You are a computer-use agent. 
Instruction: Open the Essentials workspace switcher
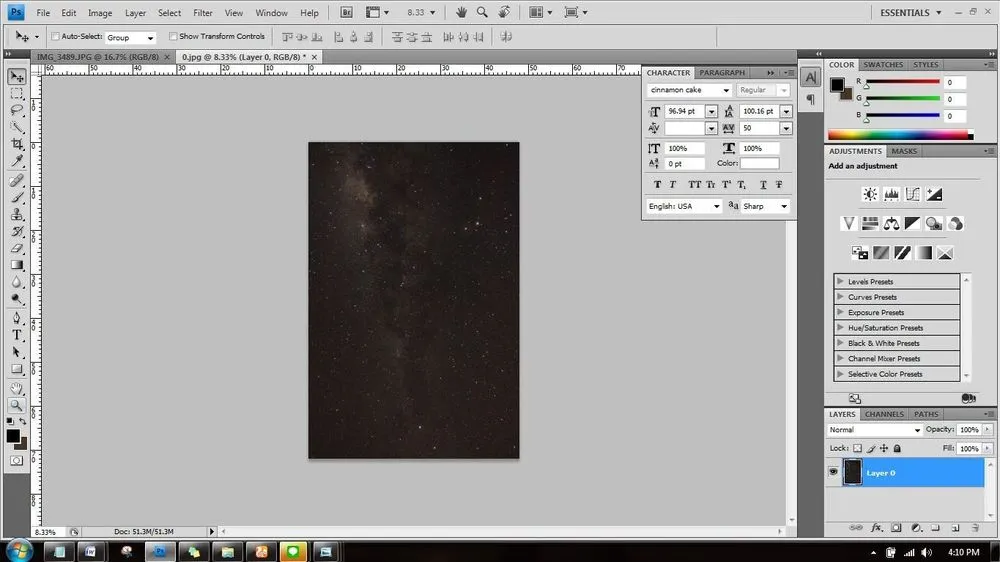click(910, 13)
